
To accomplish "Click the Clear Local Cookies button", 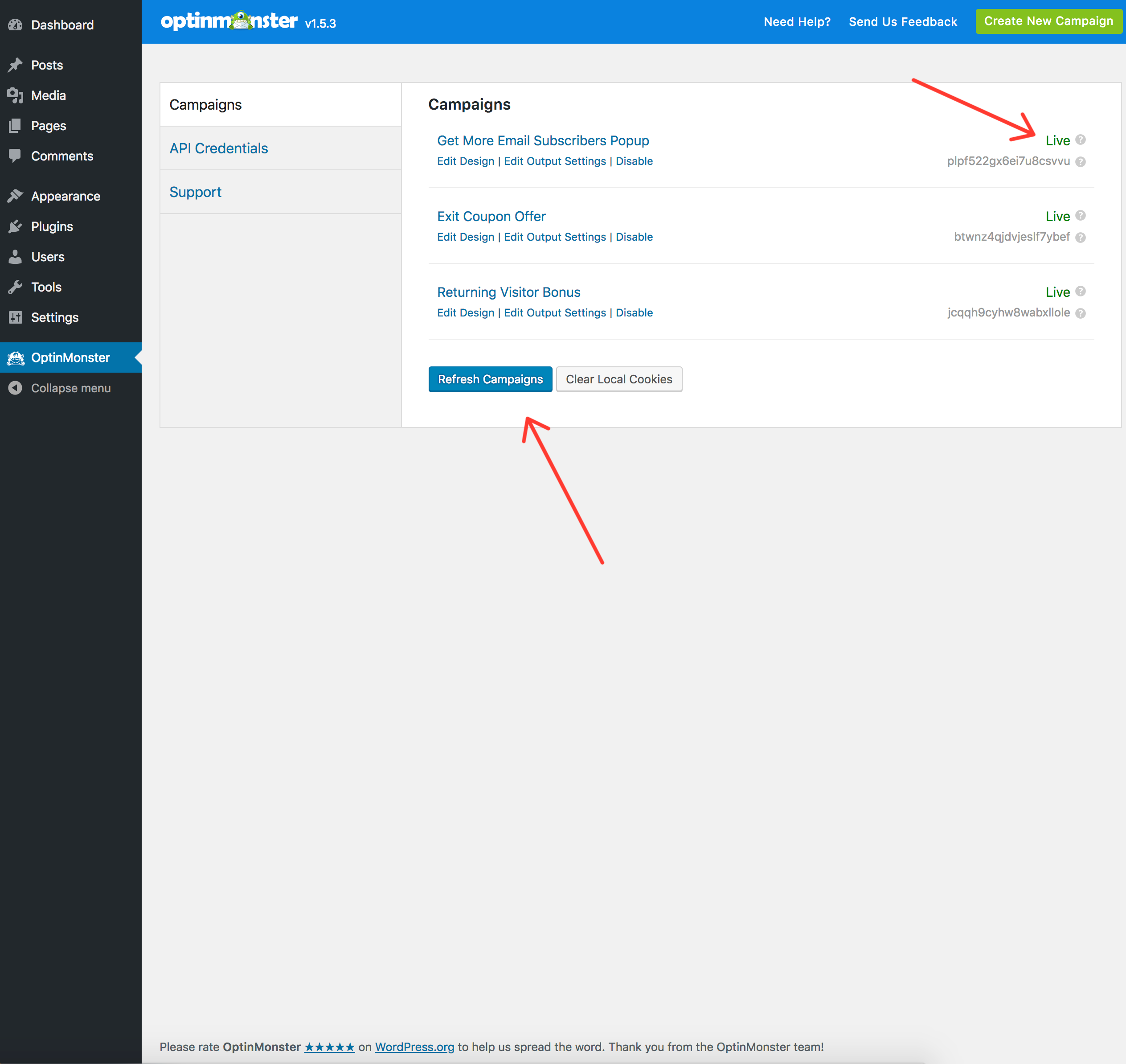I will pos(618,379).
